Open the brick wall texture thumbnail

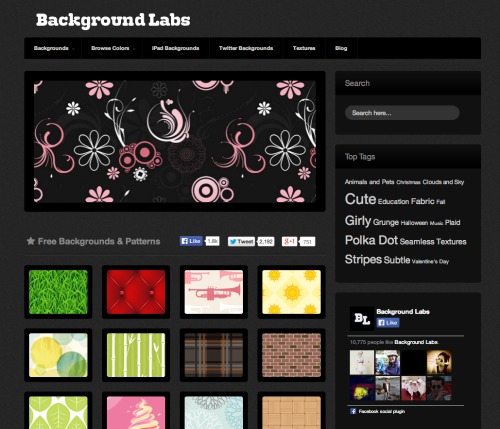[291, 355]
